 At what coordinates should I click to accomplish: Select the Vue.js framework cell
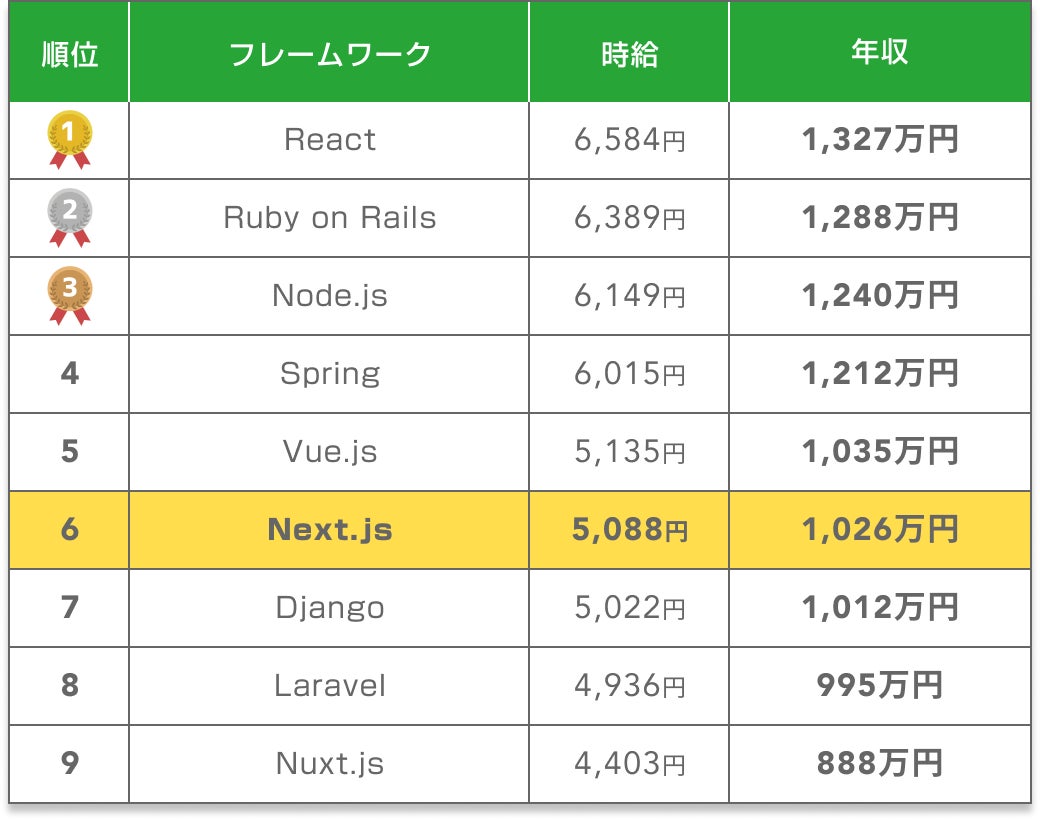click(330, 451)
